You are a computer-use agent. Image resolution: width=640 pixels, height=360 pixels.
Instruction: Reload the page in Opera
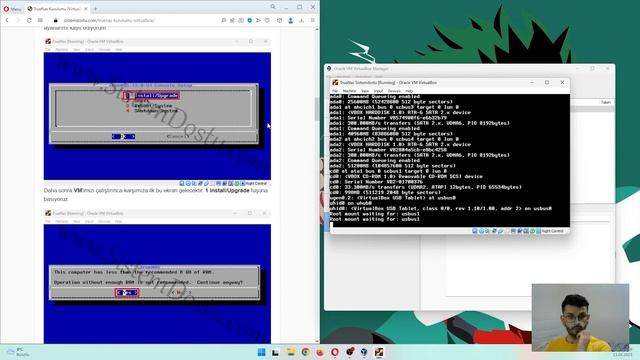point(29,20)
